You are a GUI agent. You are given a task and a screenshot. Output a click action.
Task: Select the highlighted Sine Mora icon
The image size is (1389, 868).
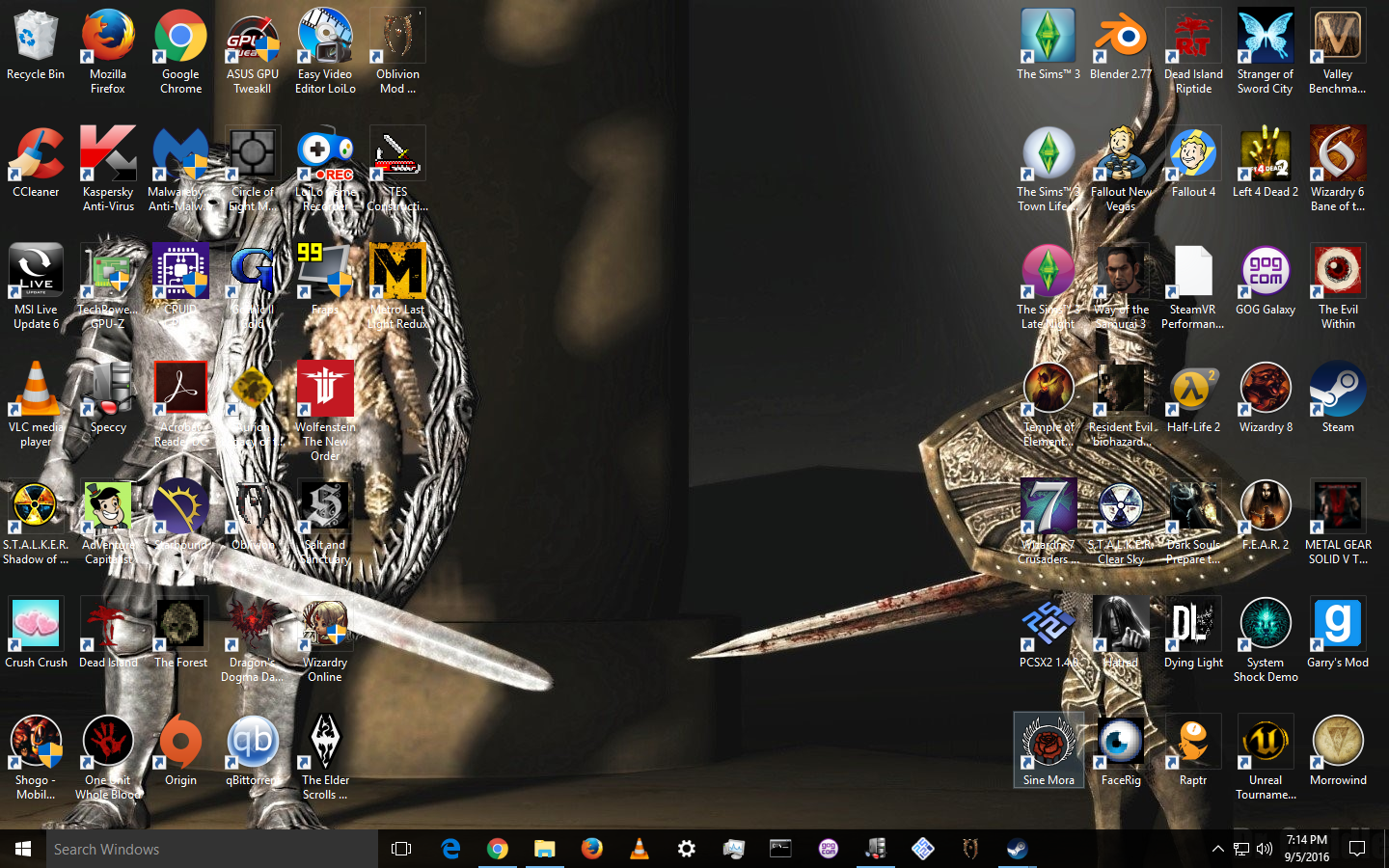coord(1049,751)
